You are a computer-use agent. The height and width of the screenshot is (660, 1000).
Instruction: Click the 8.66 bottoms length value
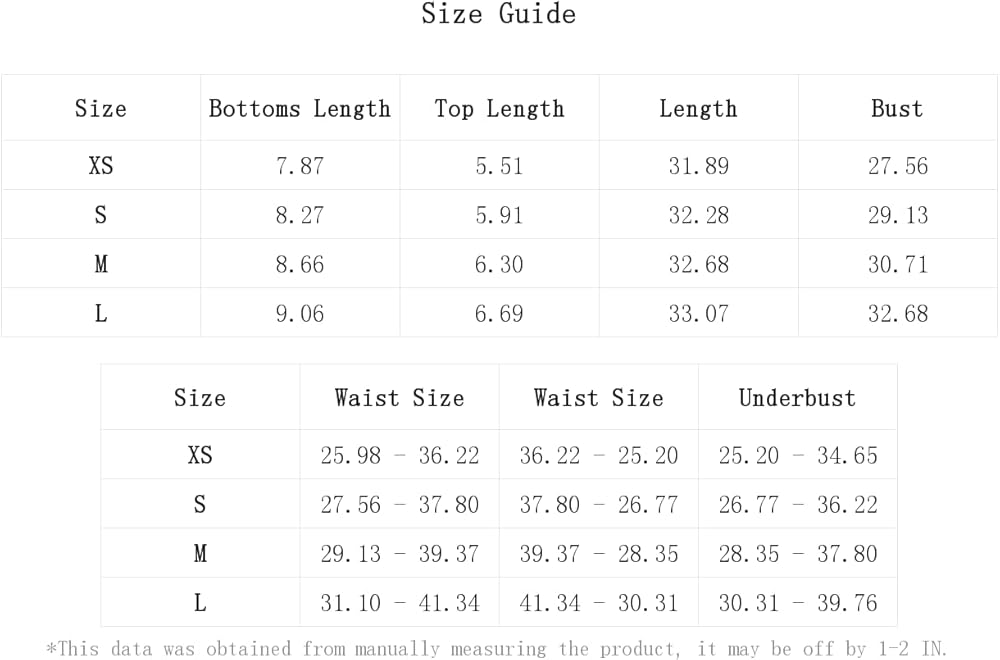click(x=300, y=264)
